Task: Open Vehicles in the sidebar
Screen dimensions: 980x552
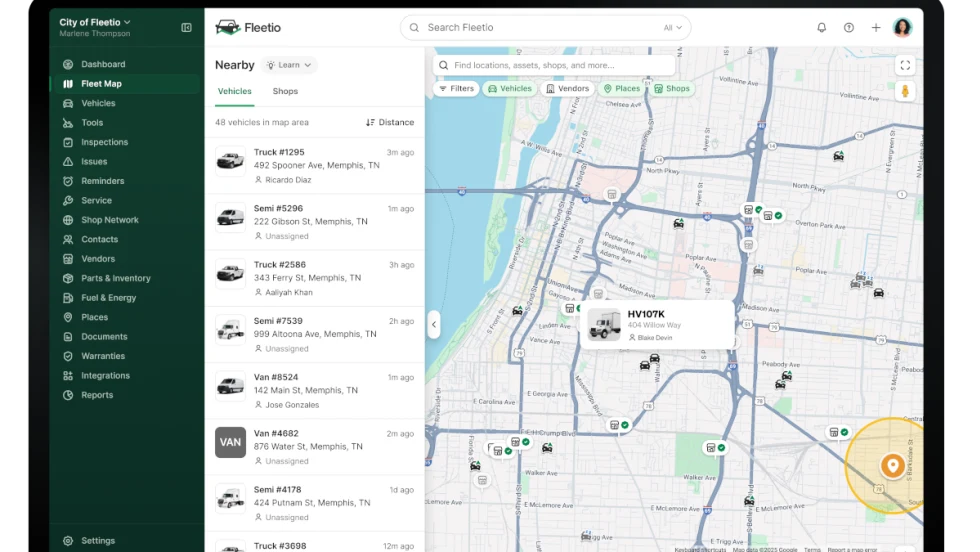Action: click(125, 103)
